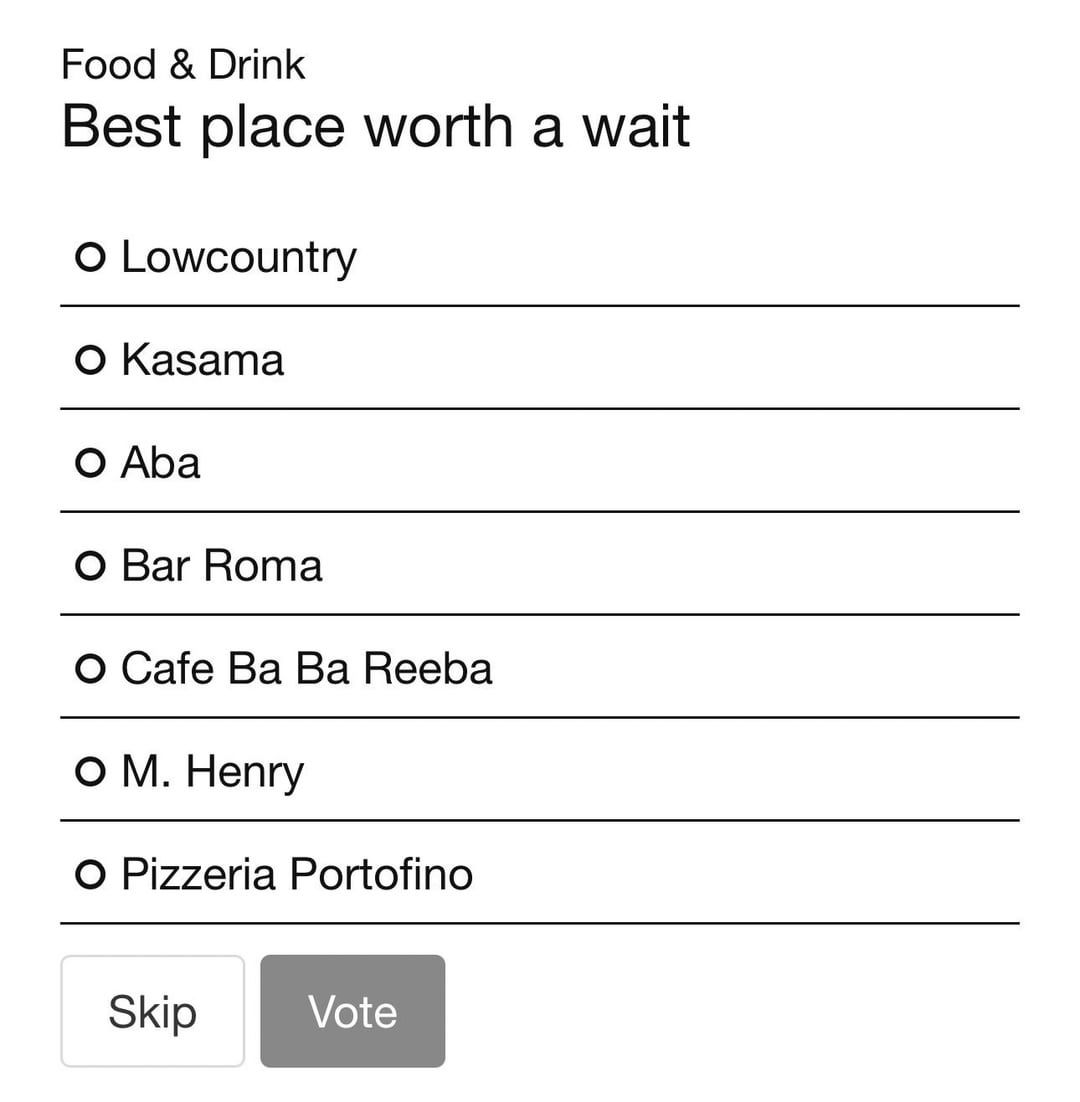Pick the Cafe Ba Ba Reeba radio circle
Viewport: 1080px width, 1102px height.
[x=90, y=669]
